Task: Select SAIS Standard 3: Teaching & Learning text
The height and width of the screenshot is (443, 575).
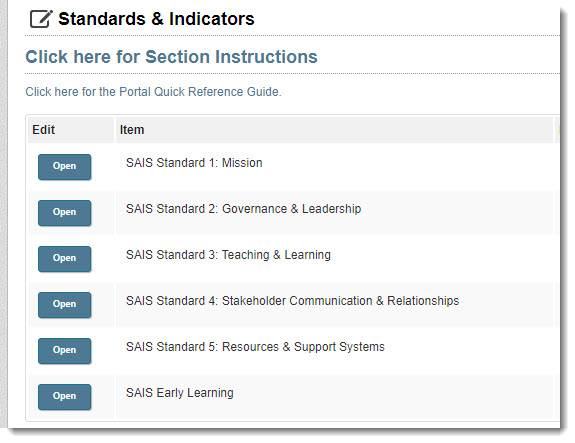Action: [228, 255]
